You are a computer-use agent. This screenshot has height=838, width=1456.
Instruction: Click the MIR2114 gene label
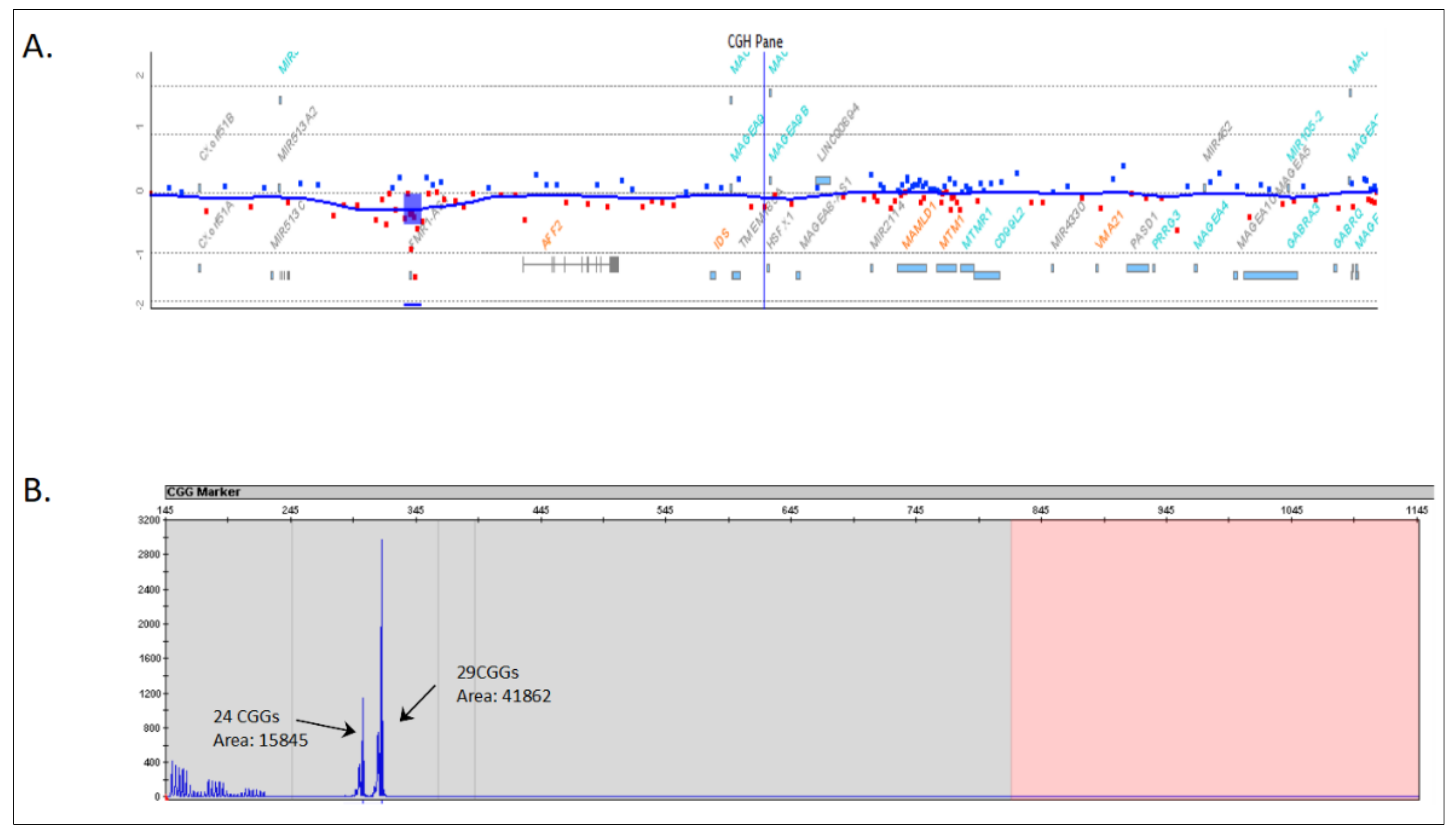coord(887,225)
